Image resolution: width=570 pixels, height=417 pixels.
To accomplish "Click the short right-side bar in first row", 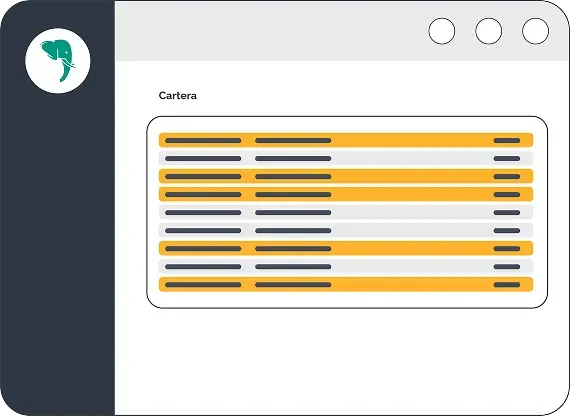I will tap(507, 140).
